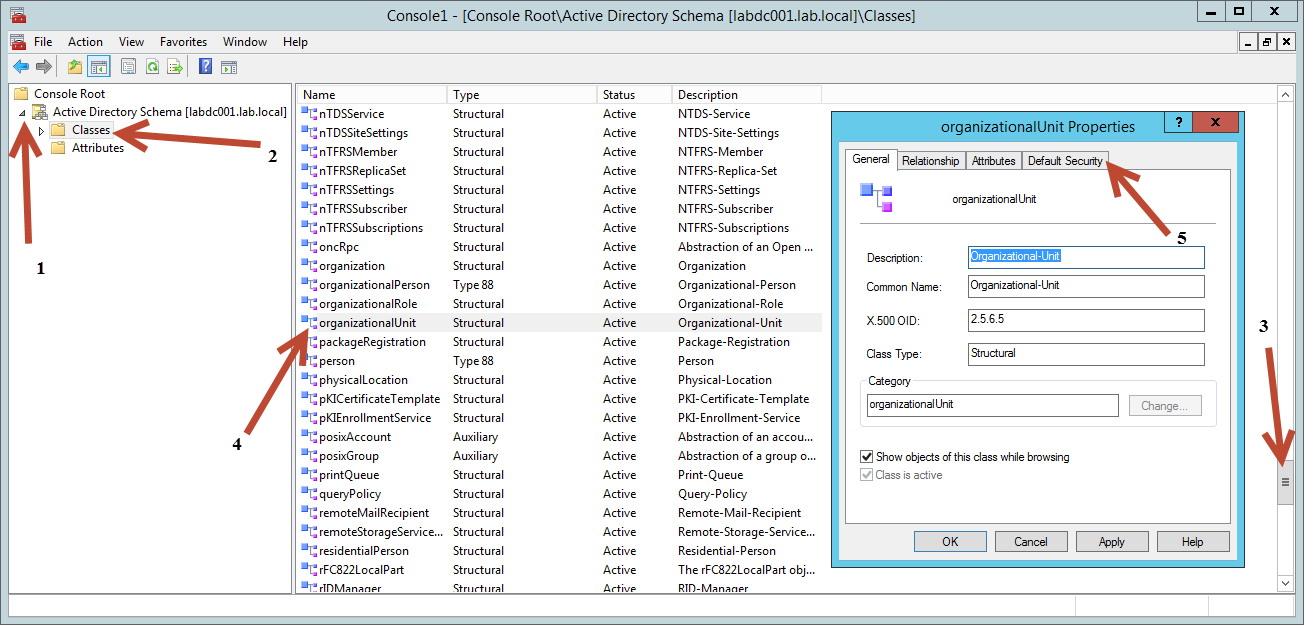Switch to the Default Security tab

click(1065, 161)
